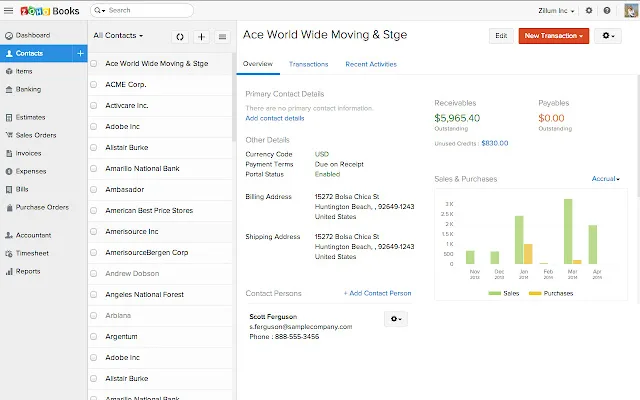This screenshot has width=640, height=400.
Task: Open the help question mark icon
Action: pos(607,11)
